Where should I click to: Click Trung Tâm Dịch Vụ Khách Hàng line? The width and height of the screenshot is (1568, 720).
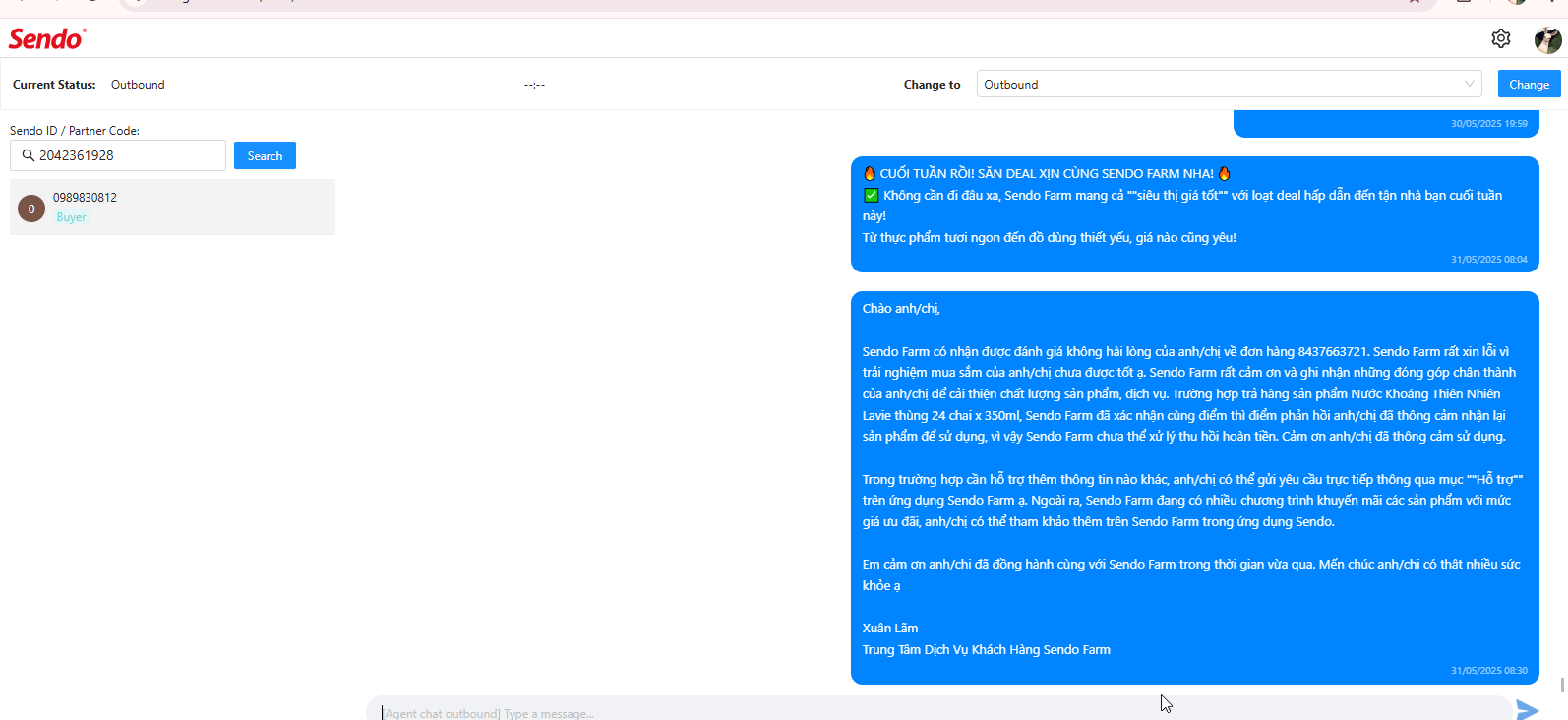coord(986,650)
